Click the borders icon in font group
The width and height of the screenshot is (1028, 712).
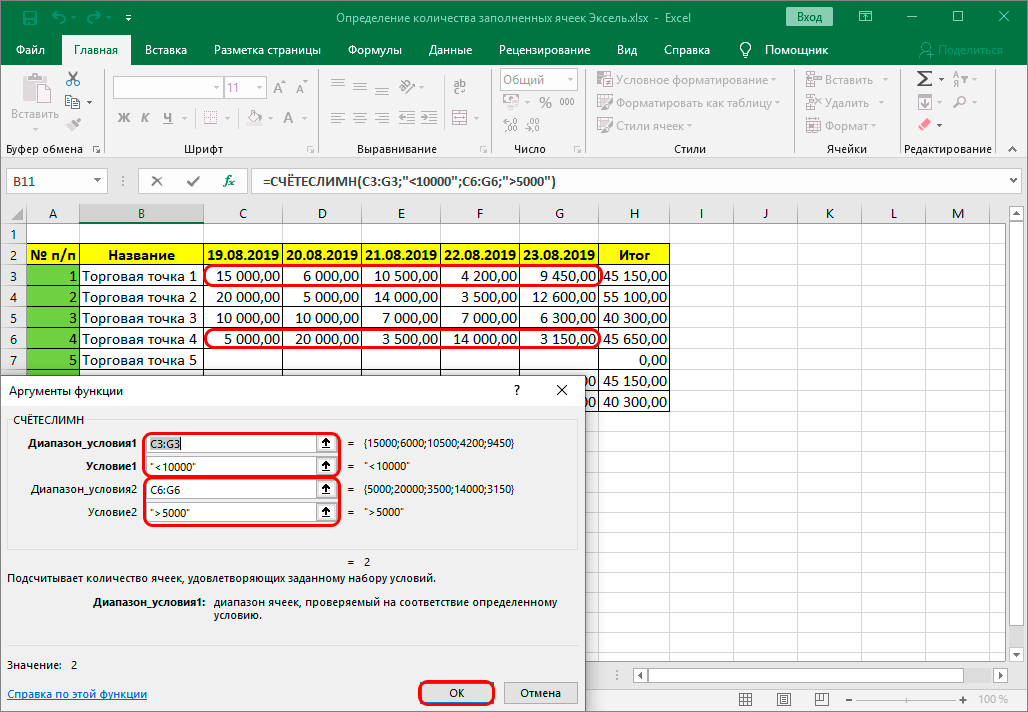(210, 118)
